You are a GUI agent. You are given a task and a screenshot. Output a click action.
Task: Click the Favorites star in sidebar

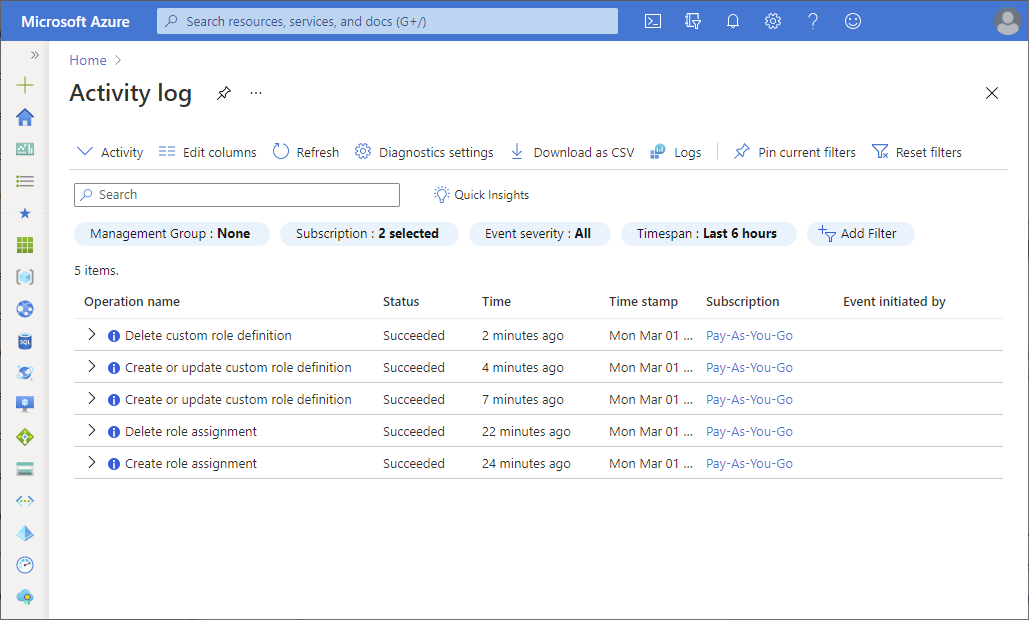point(25,213)
